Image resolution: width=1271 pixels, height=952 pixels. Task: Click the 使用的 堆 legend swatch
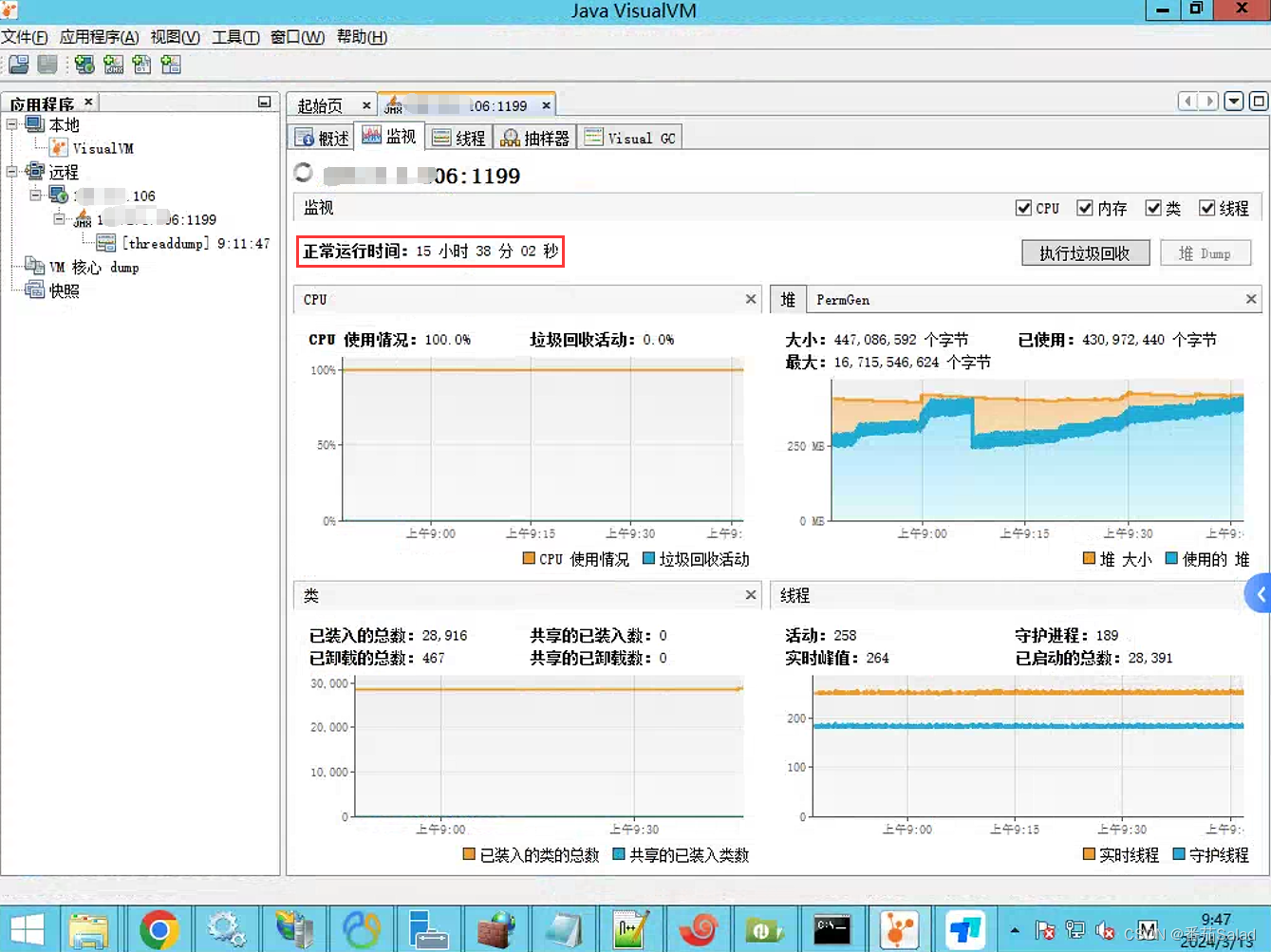1171,558
